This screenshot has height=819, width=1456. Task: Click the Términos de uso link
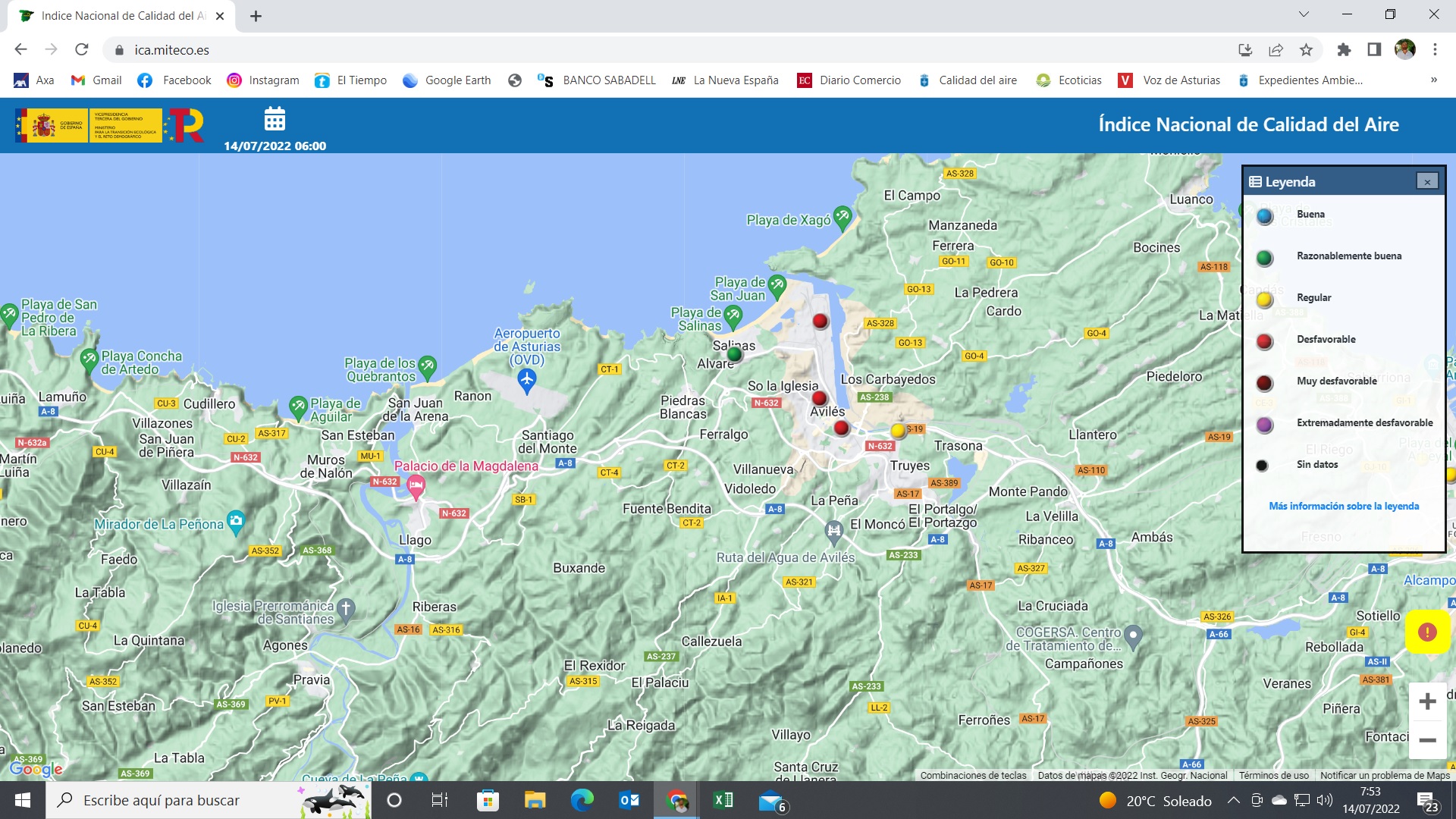(x=1273, y=775)
